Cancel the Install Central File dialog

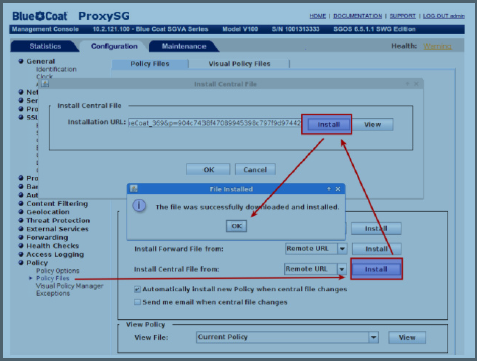click(x=255, y=170)
